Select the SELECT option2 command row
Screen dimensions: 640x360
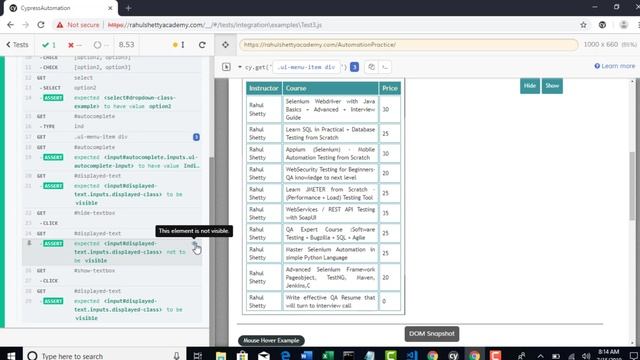pyautogui.click(x=112, y=88)
